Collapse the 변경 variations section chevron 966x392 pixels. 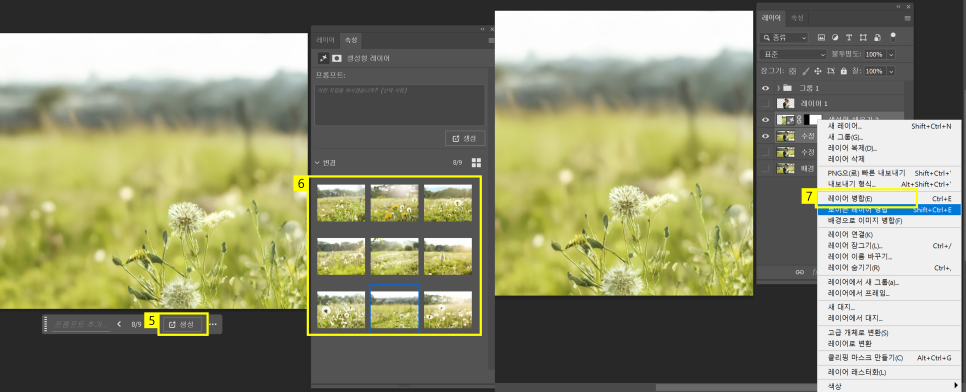coord(317,163)
